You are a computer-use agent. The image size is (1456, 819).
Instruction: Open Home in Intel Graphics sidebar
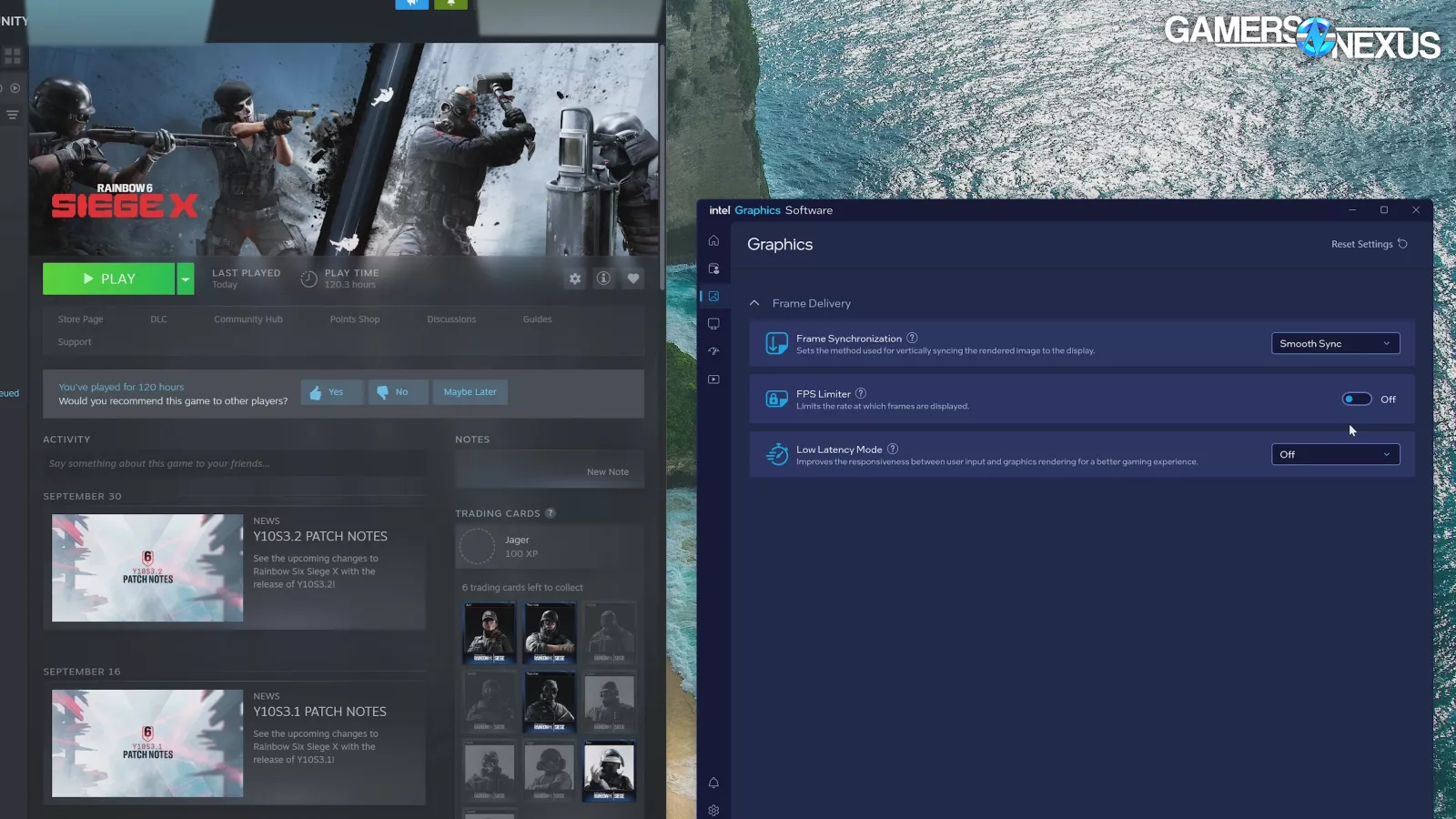point(713,241)
